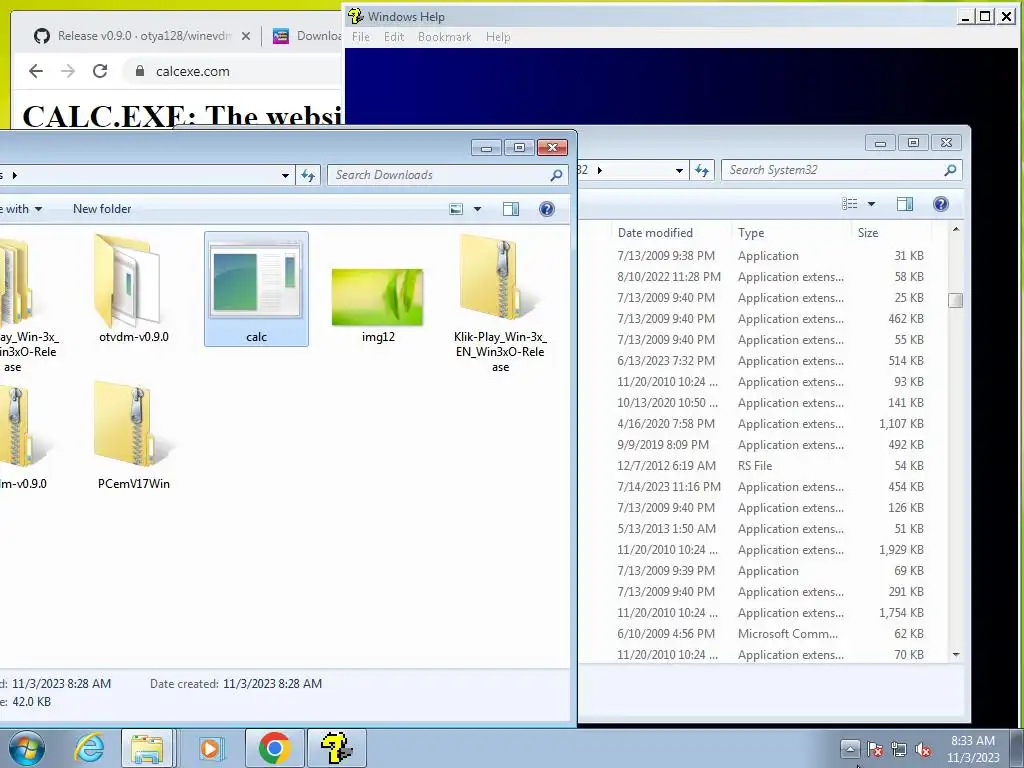1024x768 pixels.
Task: Open Bookmark menu in Windows Help
Action: (x=444, y=37)
